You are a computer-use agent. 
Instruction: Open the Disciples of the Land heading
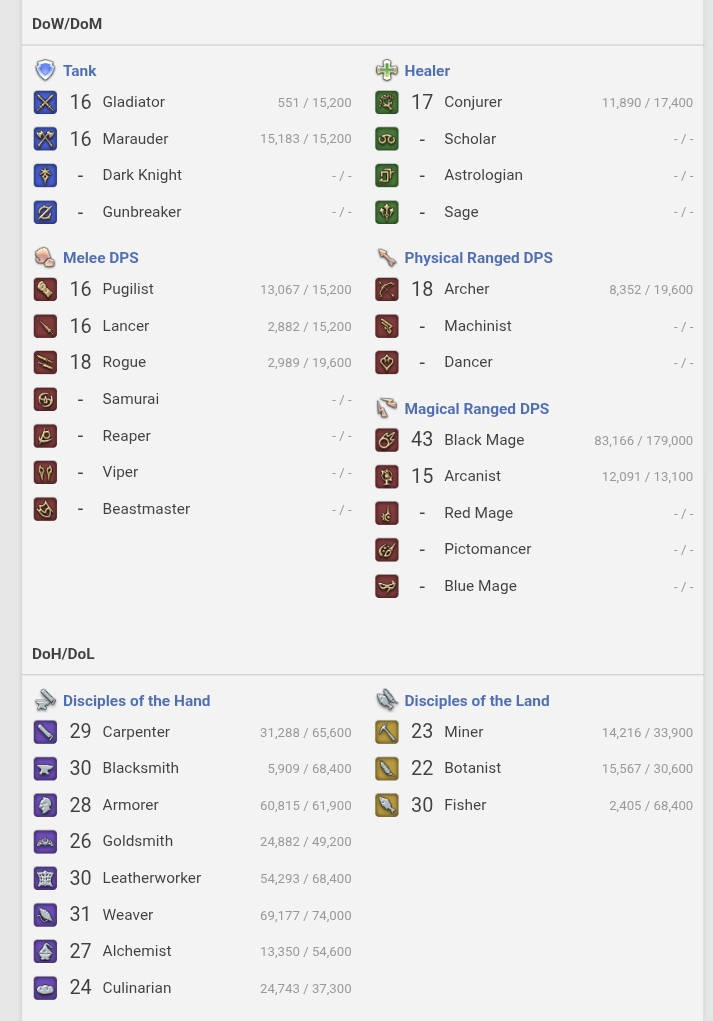point(477,701)
